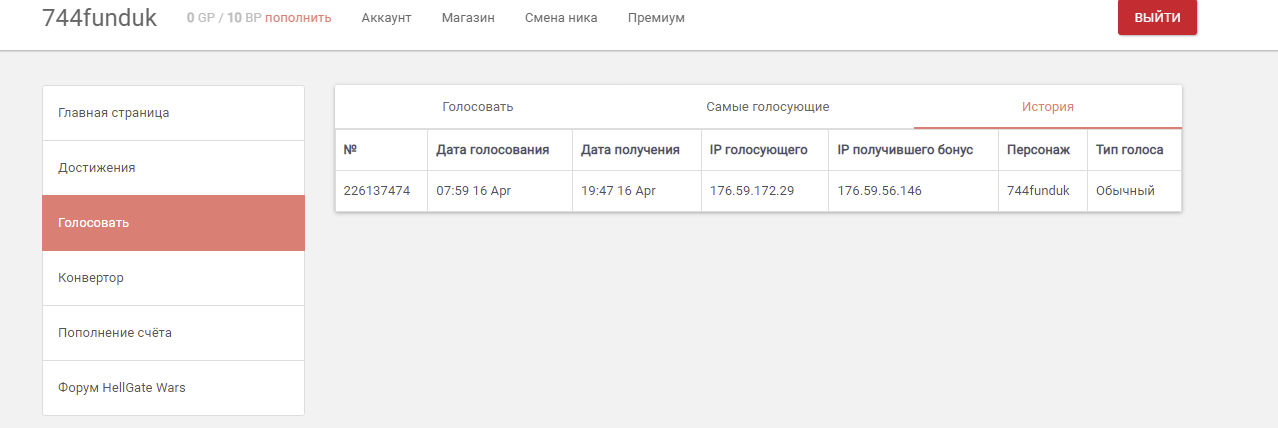Open Достижения in the sidebar

(173, 168)
